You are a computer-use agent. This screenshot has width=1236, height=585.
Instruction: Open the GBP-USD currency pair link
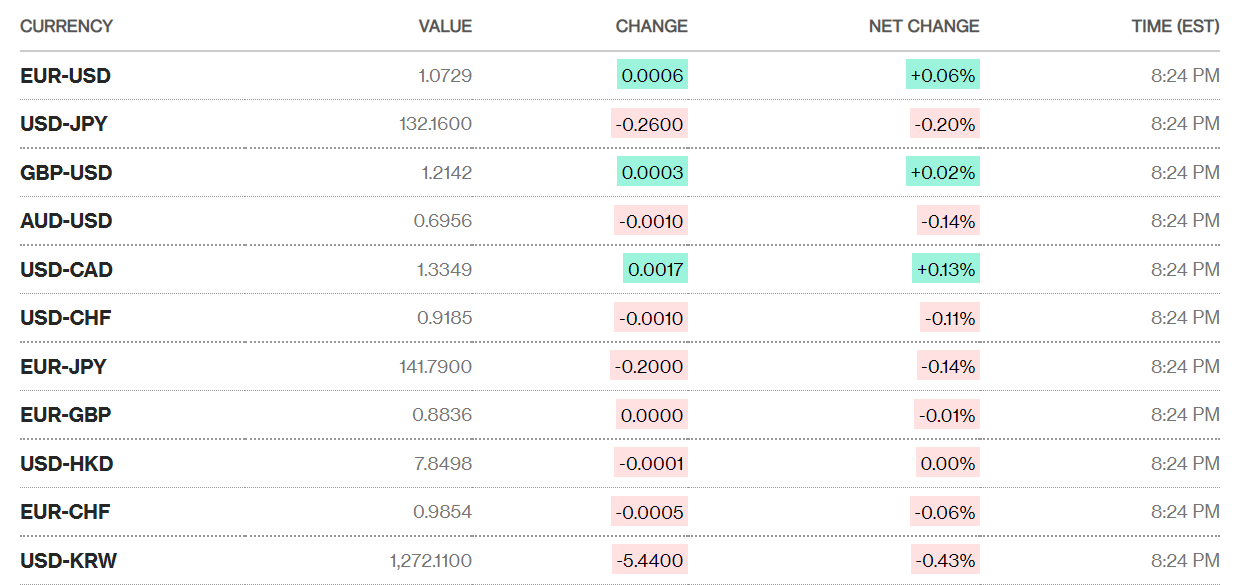coord(66,173)
